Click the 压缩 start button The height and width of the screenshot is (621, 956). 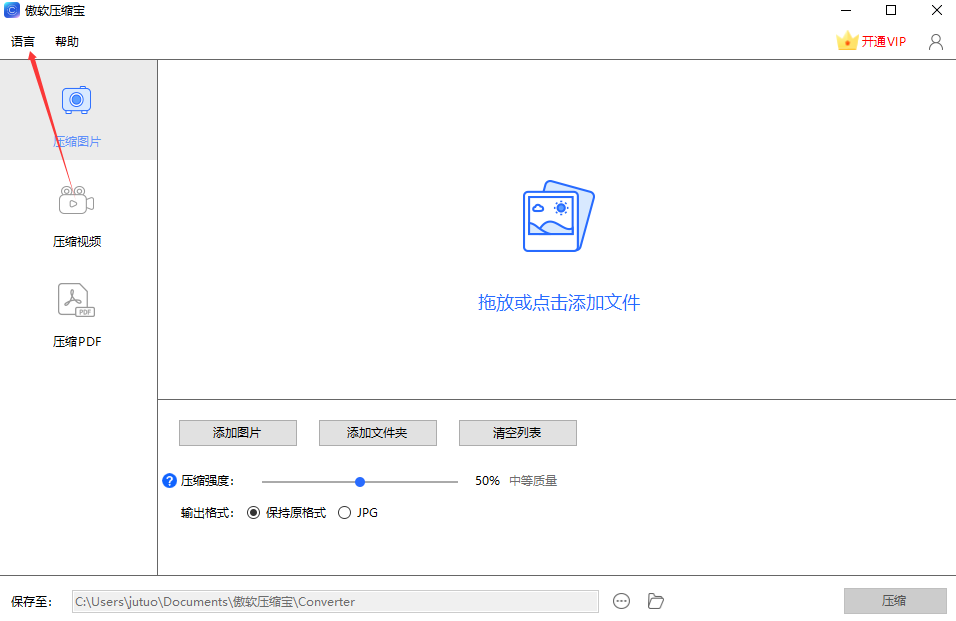(x=895, y=601)
